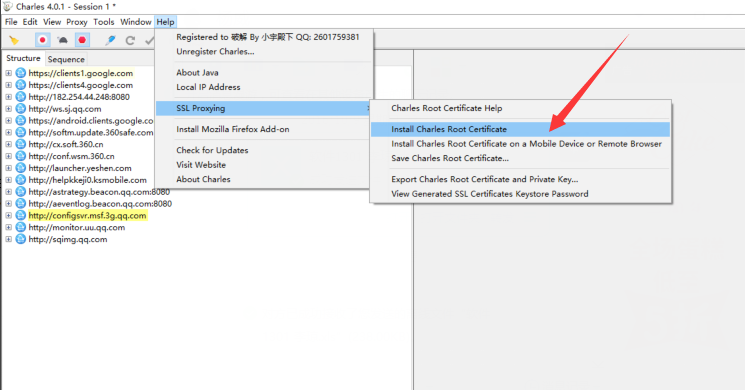Expand http://softm.update.360safe.com node
Viewport: 745px width, 390px height.
9,133
